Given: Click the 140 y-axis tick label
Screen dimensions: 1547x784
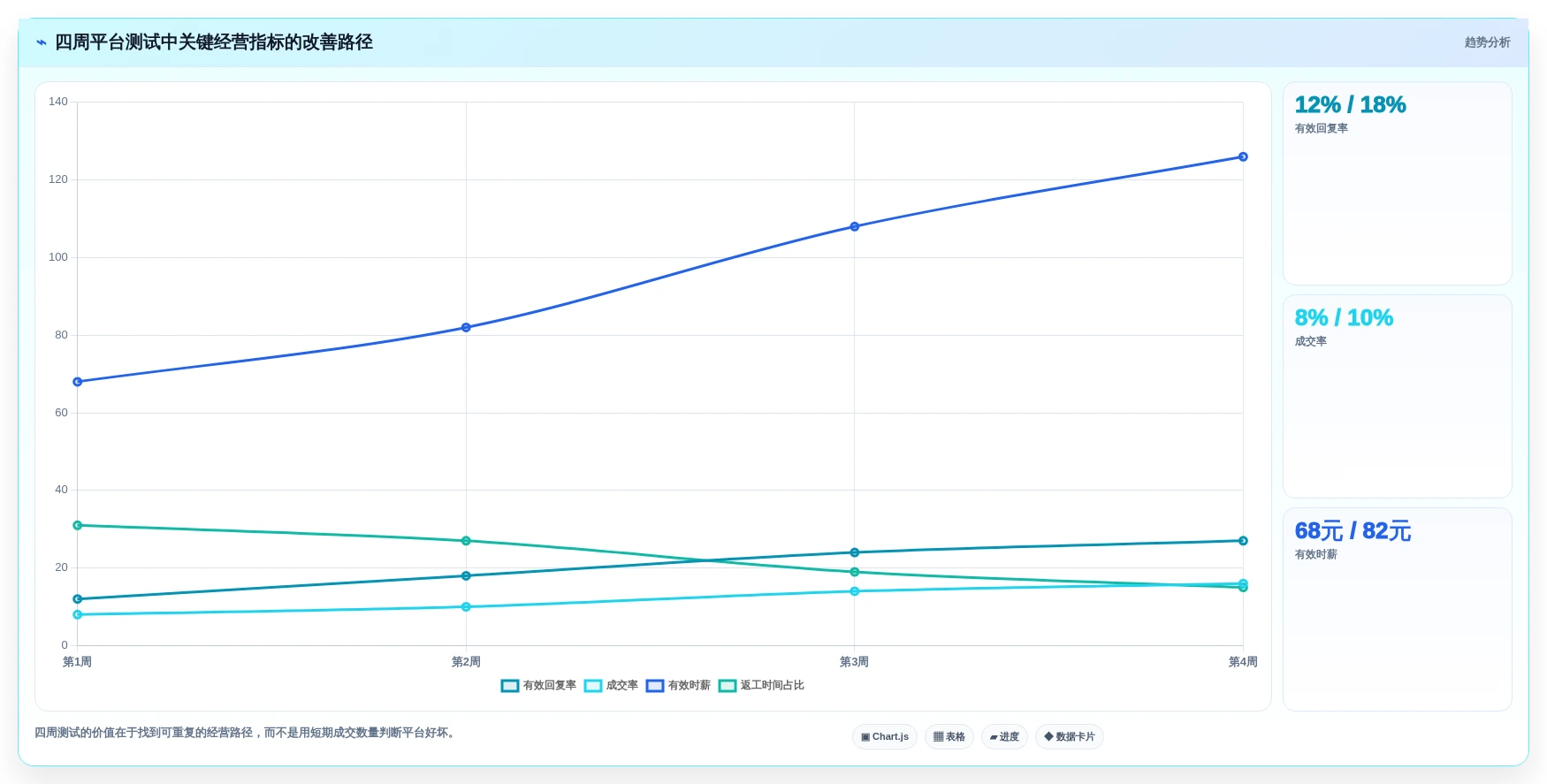Looking at the screenshot, I should tap(58, 102).
